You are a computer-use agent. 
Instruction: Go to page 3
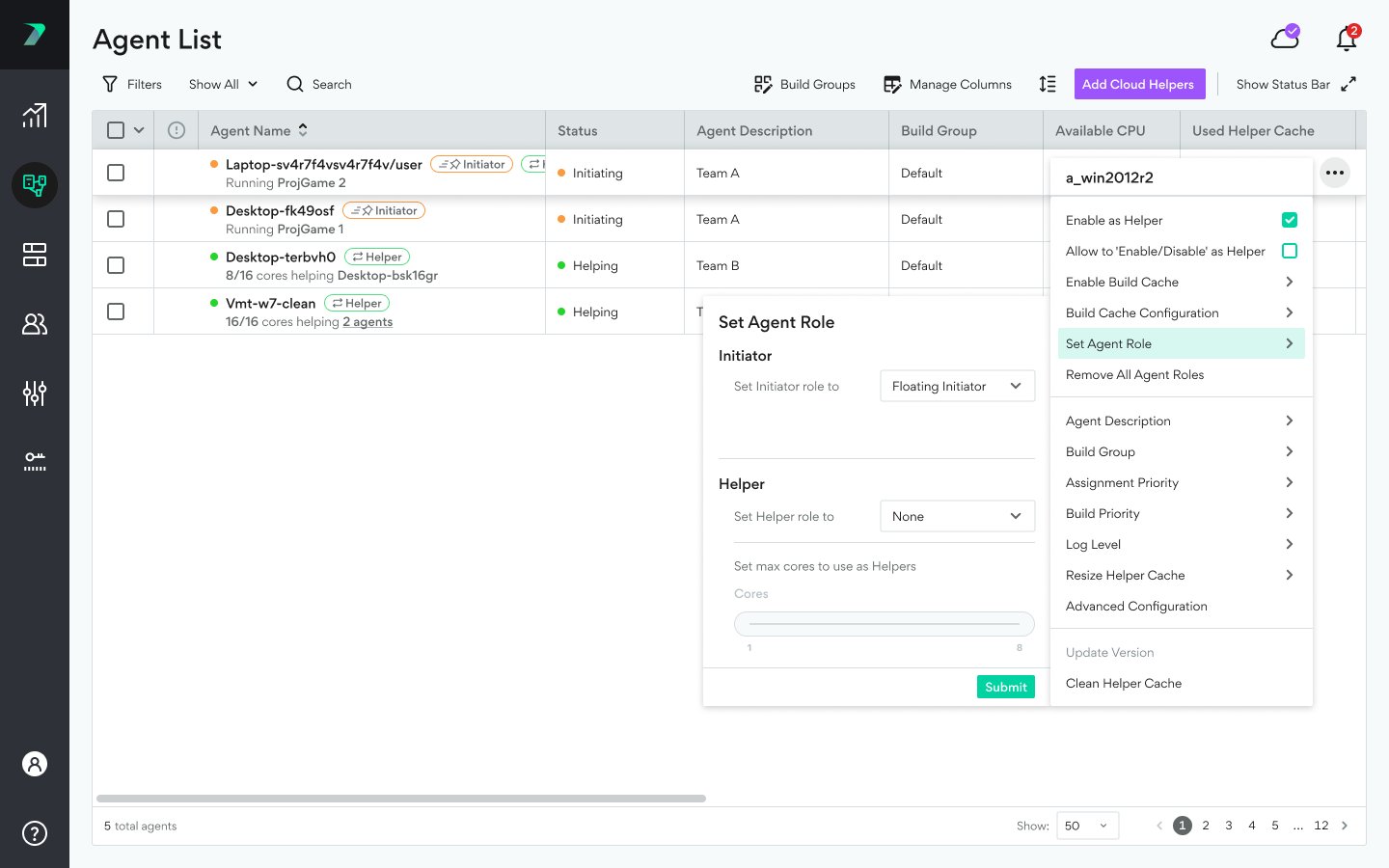click(x=1229, y=826)
